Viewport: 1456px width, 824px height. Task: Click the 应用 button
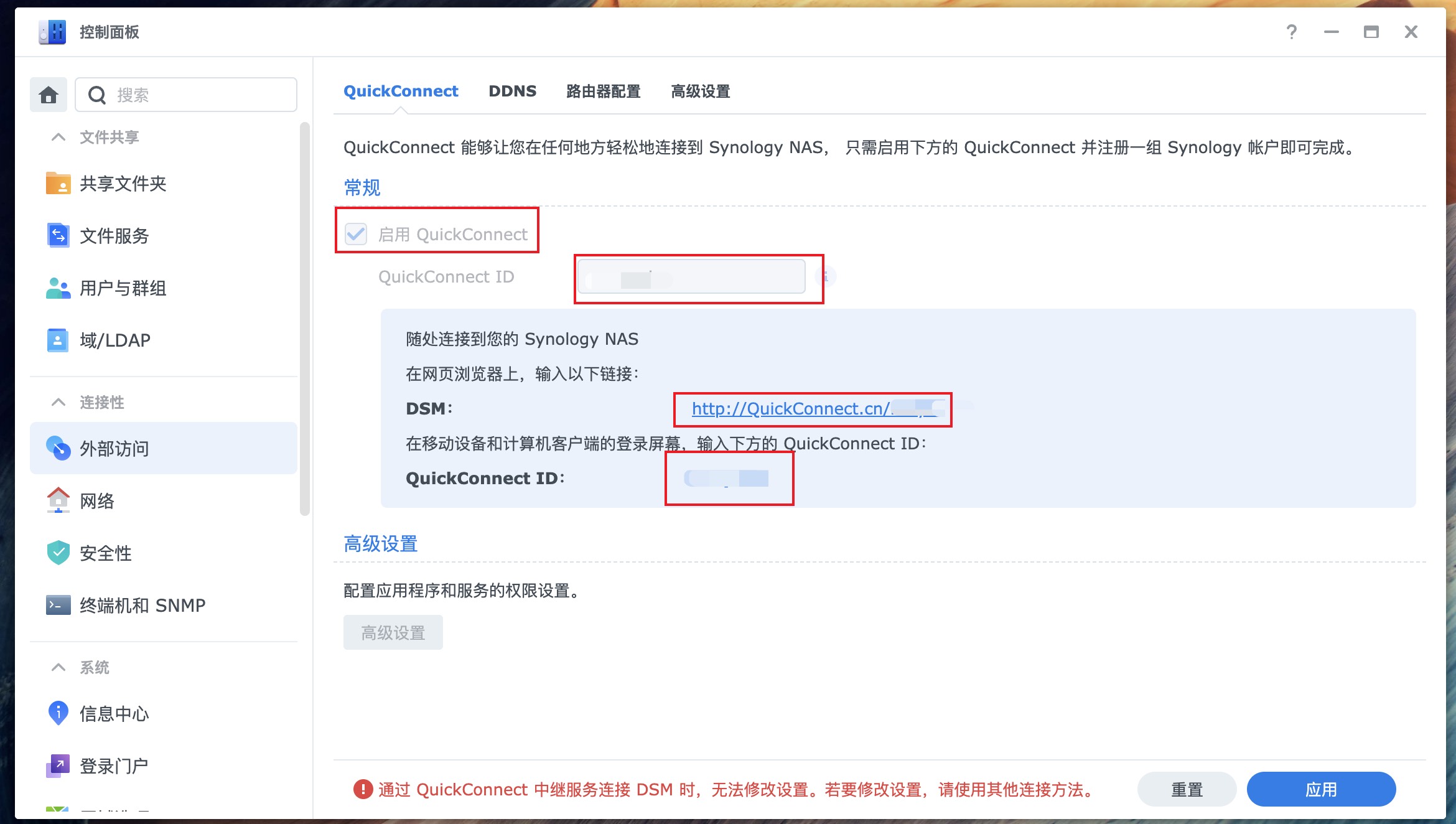point(1321,789)
